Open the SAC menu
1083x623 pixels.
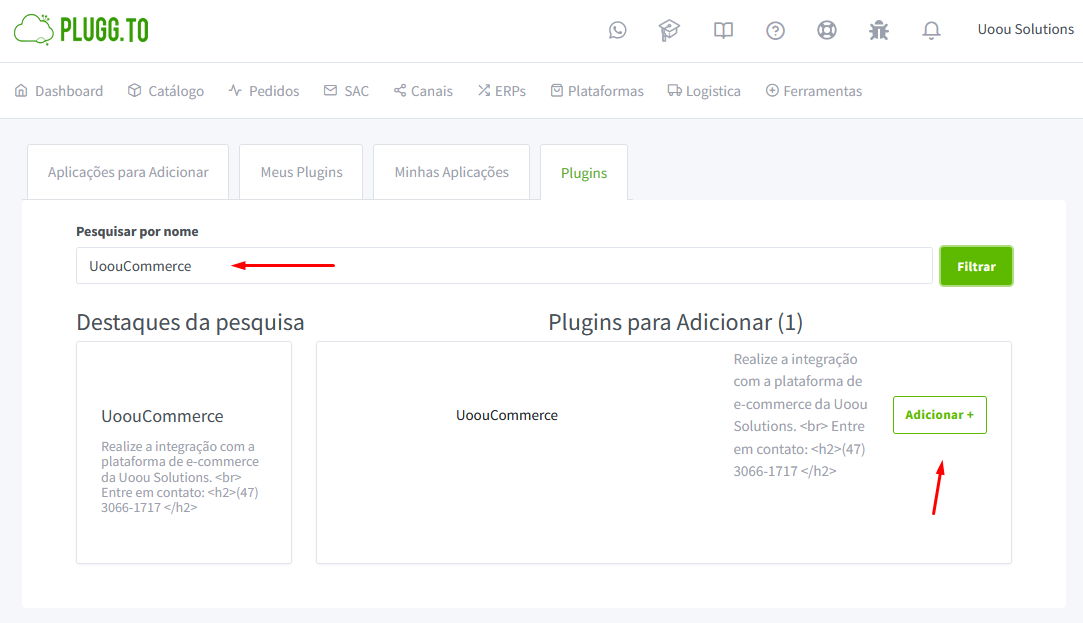346,90
